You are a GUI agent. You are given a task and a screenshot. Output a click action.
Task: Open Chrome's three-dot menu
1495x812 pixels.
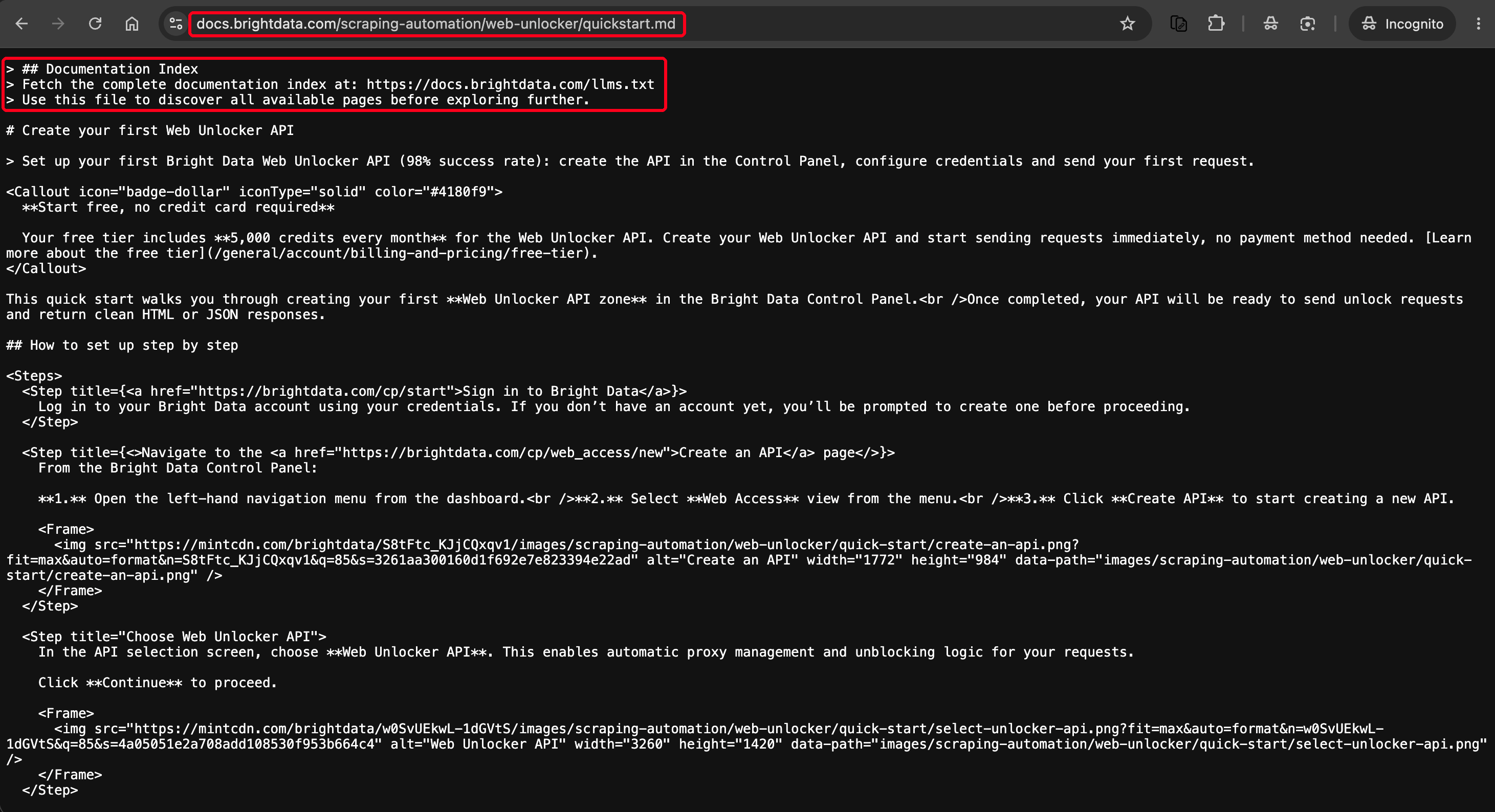[x=1478, y=24]
